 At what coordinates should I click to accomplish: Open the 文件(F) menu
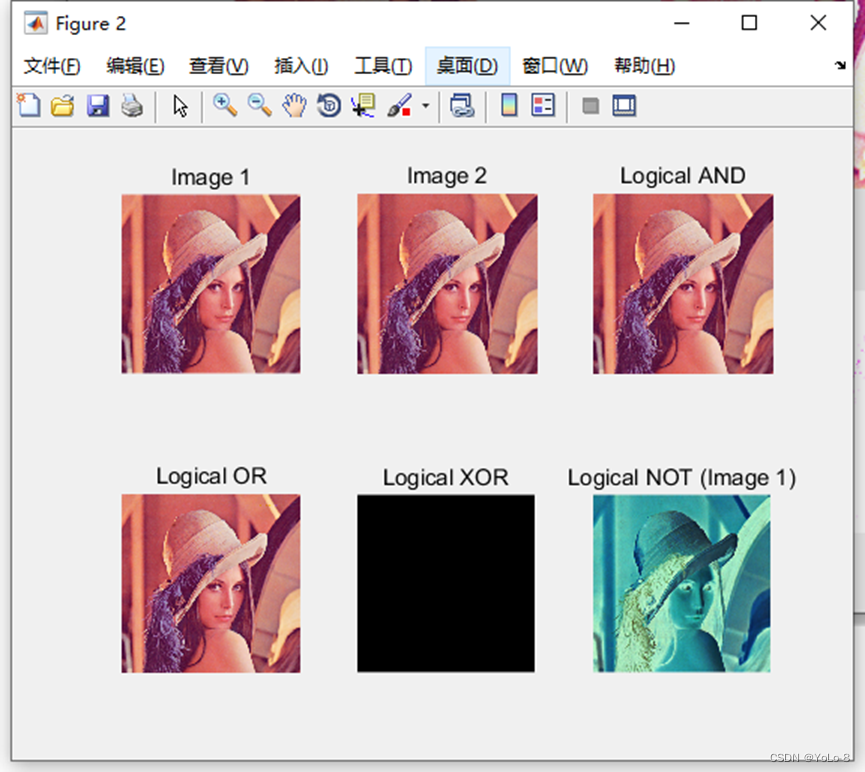52,66
